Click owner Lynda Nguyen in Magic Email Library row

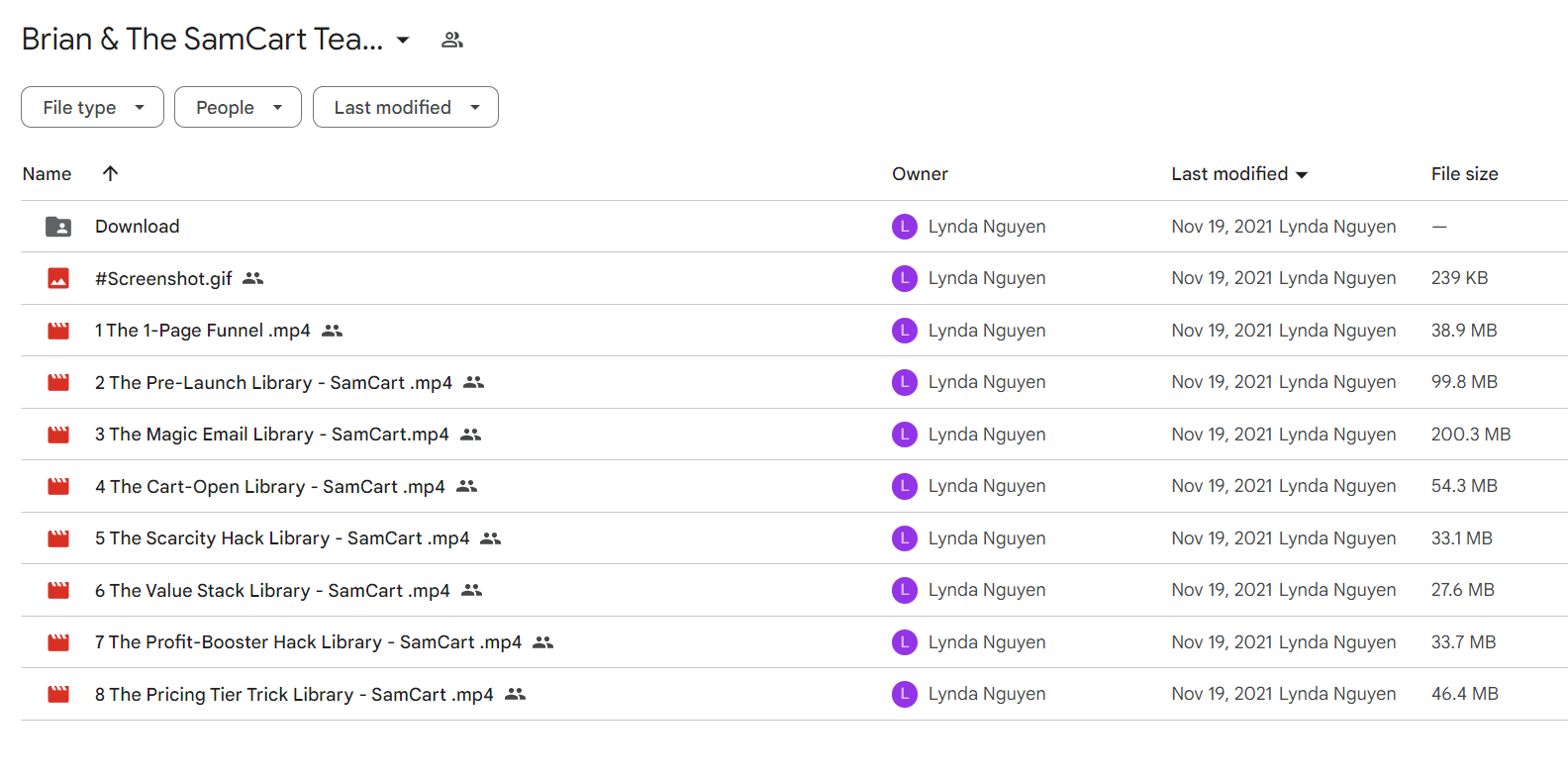[987, 435]
